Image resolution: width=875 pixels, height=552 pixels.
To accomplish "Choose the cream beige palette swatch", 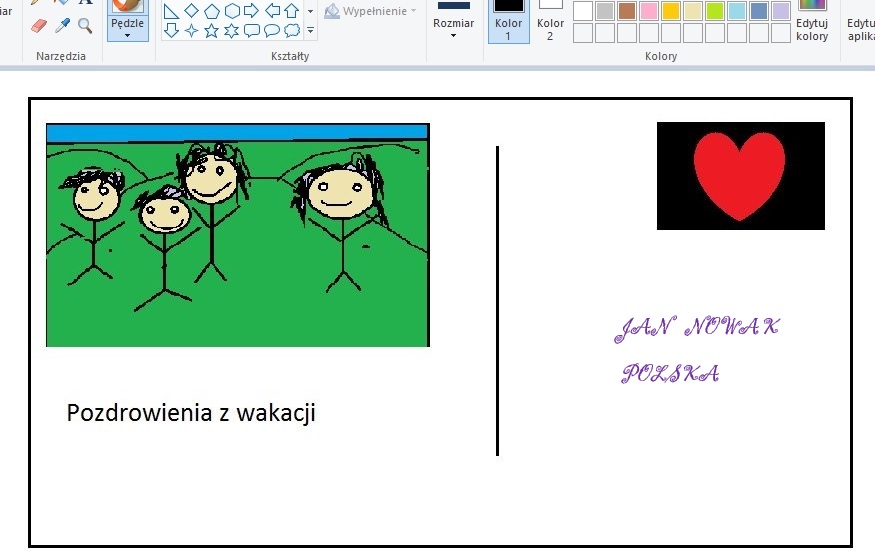I will 693,11.
